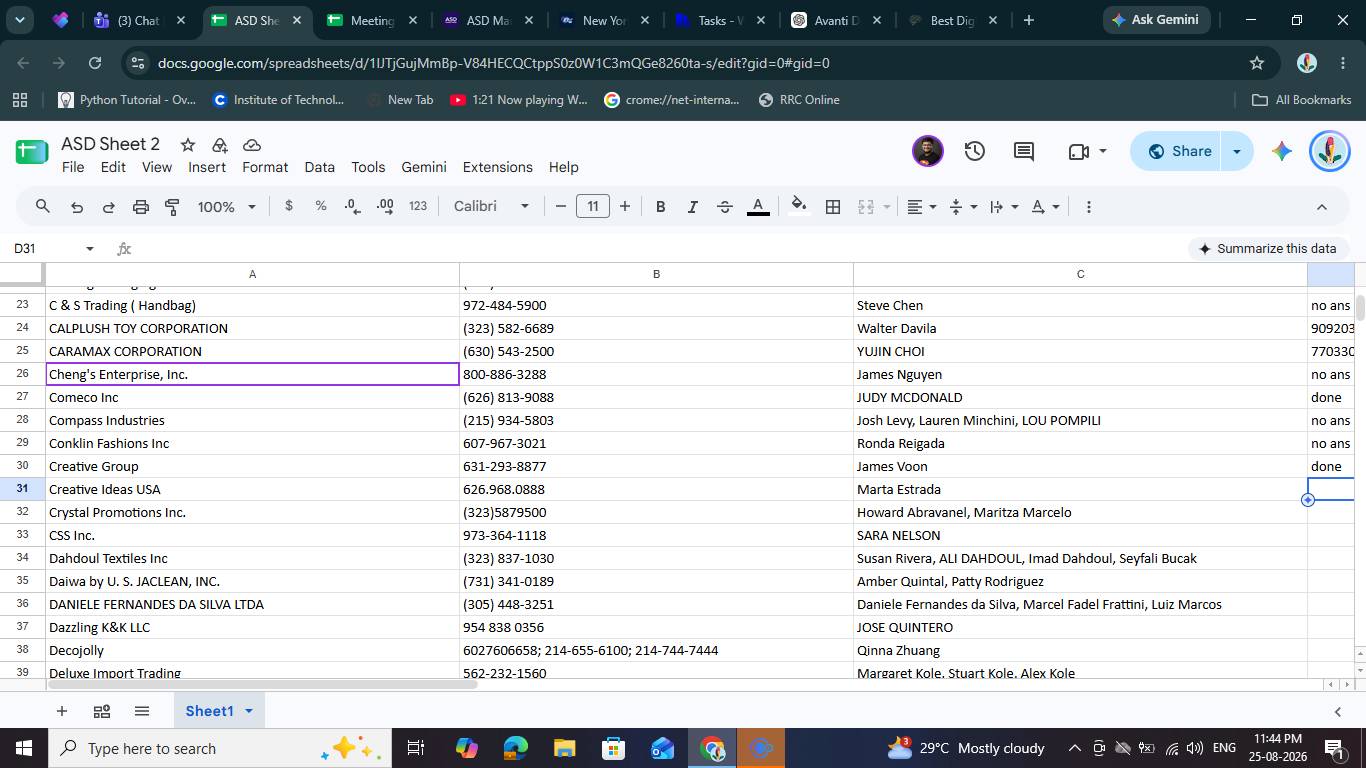The width and height of the screenshot is (1366, 768).
Task: Click Summarize this data button
Action: pyautogui.click(x=1267, y=248)
